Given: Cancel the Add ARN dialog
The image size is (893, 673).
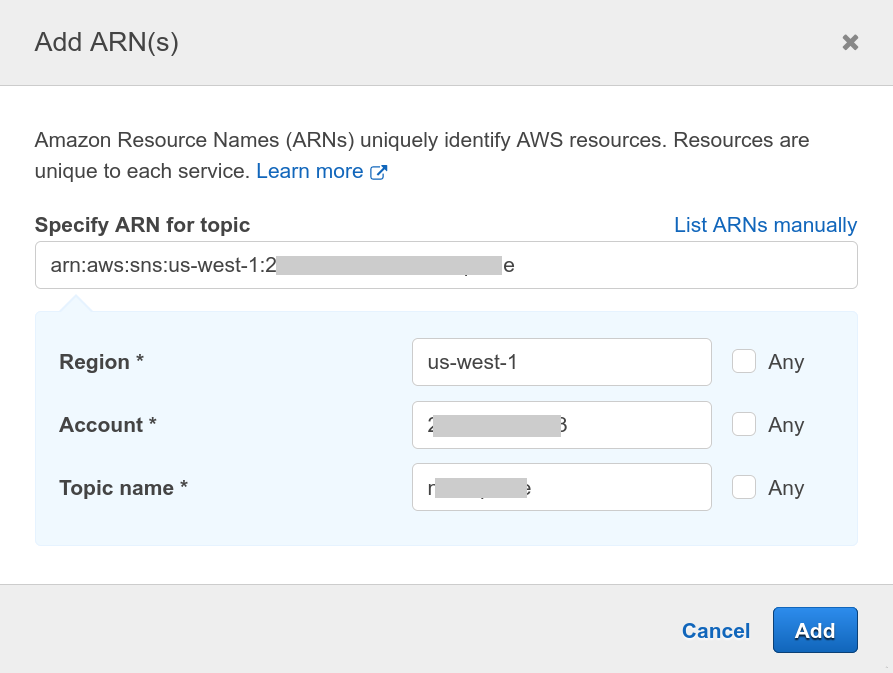Looking at the screenshot, I should pyautogui.click(x=716, y=630).
